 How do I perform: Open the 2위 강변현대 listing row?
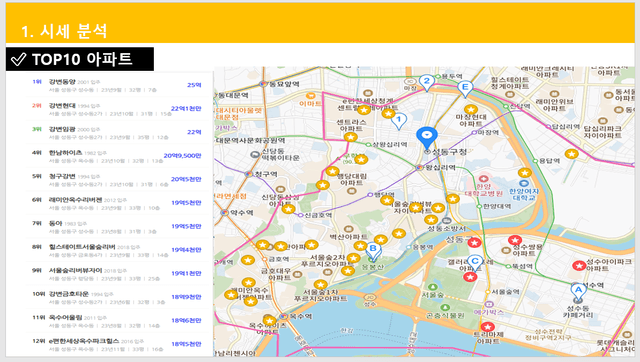(x=117, y=109)
